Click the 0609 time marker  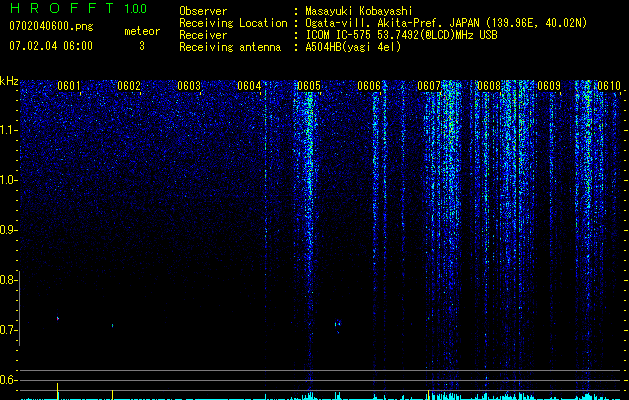(549, 86)
